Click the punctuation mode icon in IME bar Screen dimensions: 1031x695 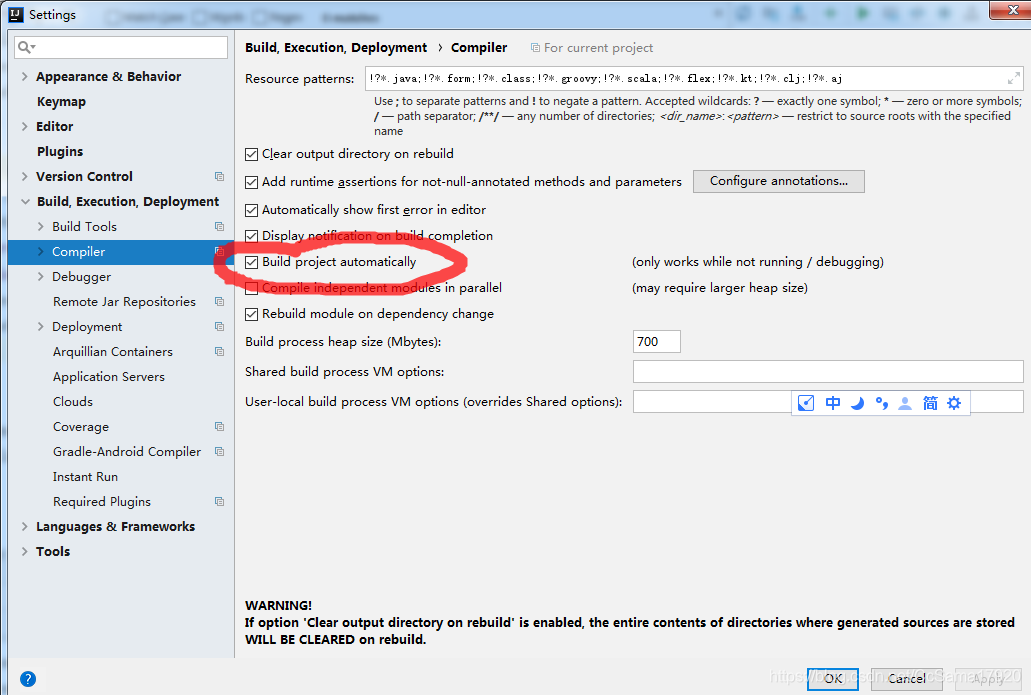(882, 403)
